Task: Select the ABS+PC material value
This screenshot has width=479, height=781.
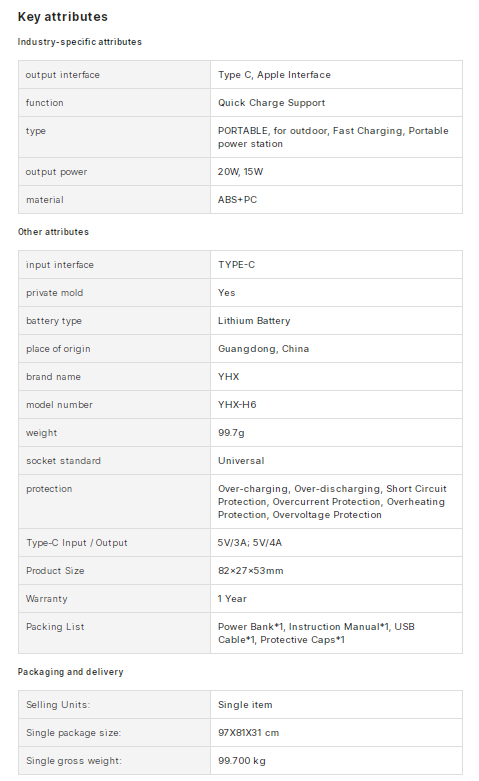Action: [238, 200]
